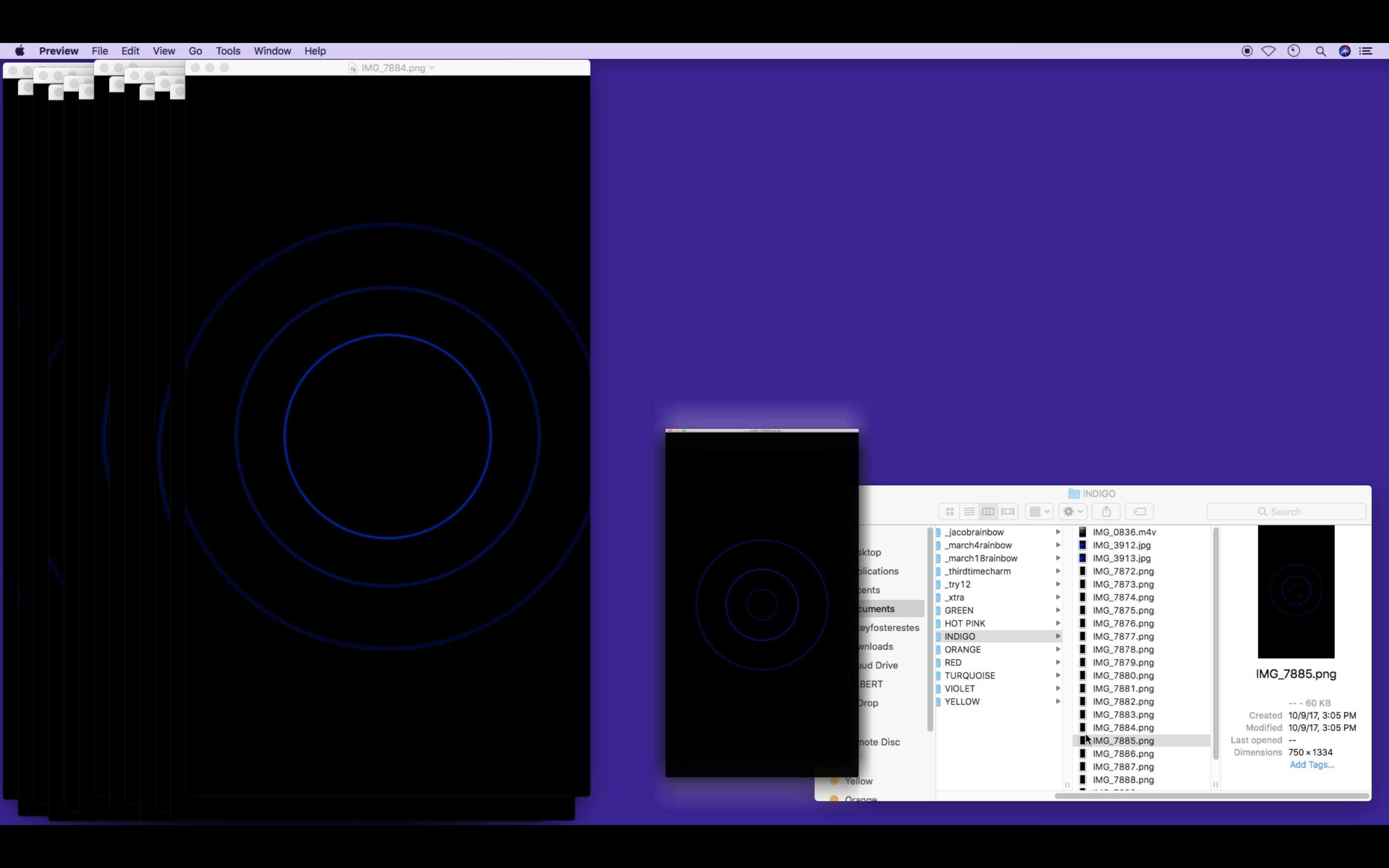Open the Preview application menu
Screen dimensions: 1389x868
tap(59, 51)
